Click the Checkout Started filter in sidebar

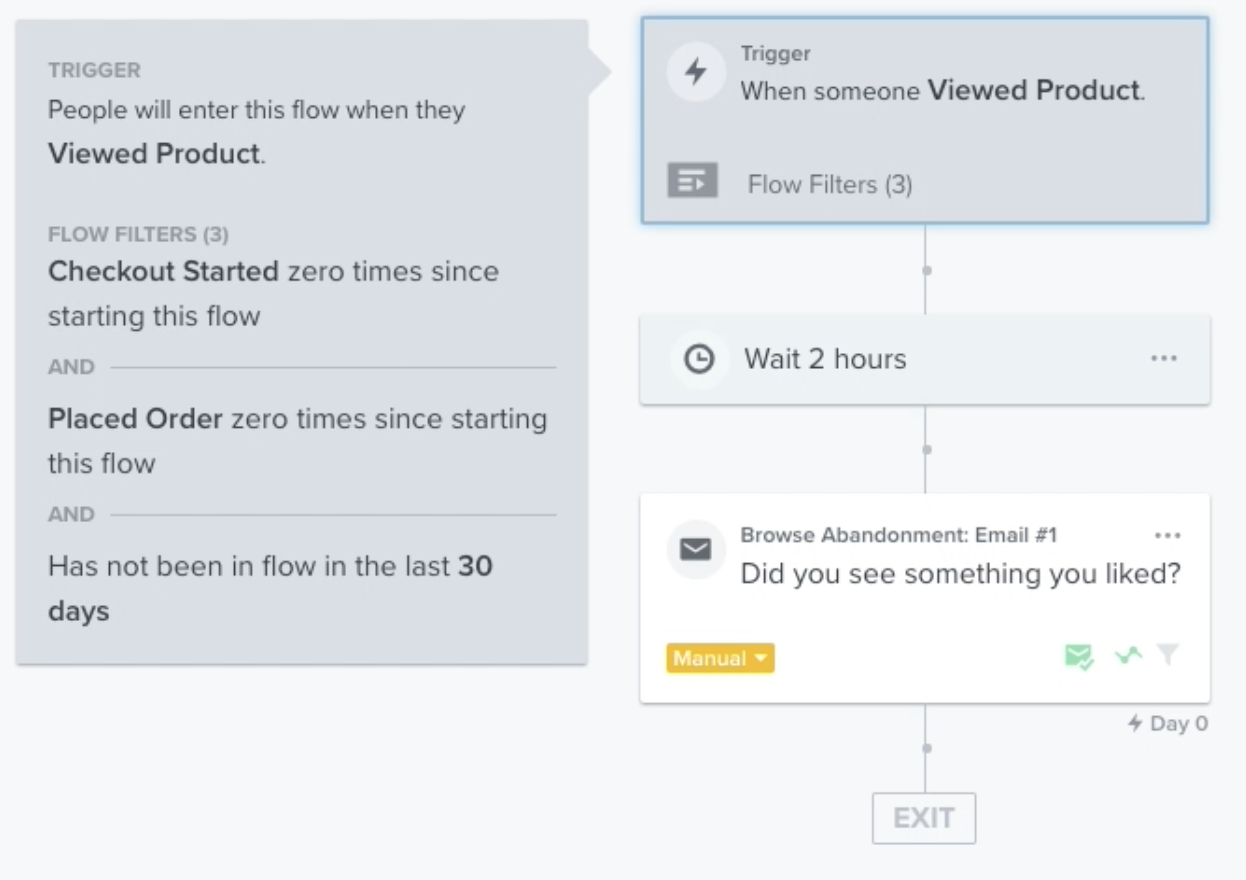click(x=163, y=271)
